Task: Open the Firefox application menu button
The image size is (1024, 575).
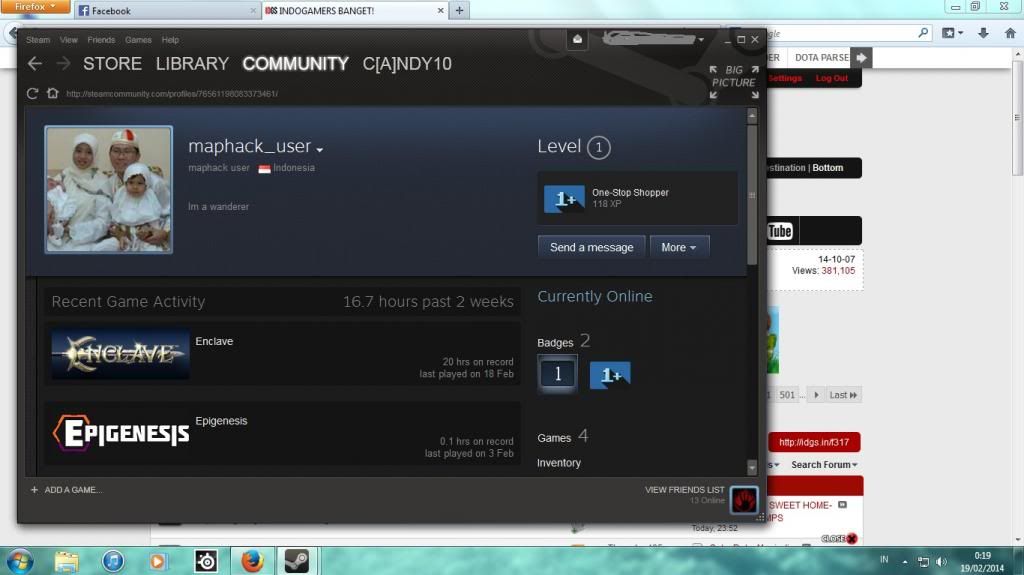Action: pyautogui.click(x=37, y=7)
